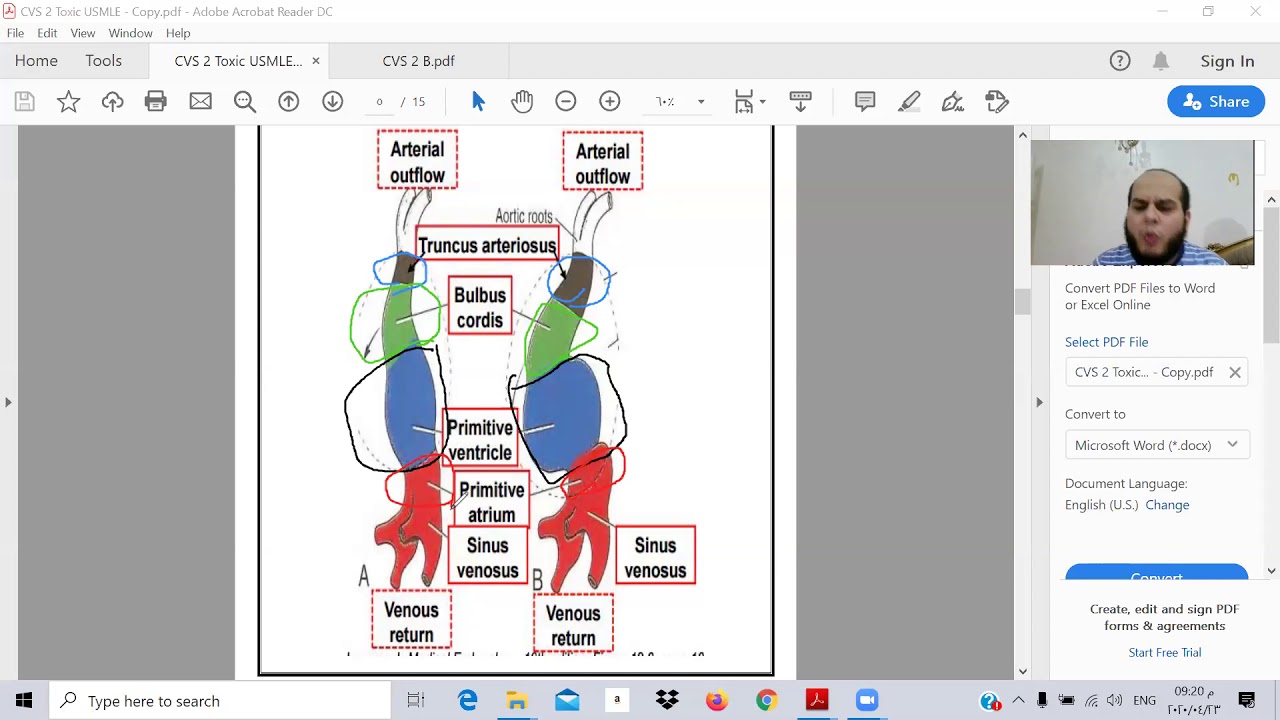Image resolution: width=1280 pixels, height=720 pixels.
Task: Close the CVS 2 Toxic USMLE tab
Action: click(316, 61)
